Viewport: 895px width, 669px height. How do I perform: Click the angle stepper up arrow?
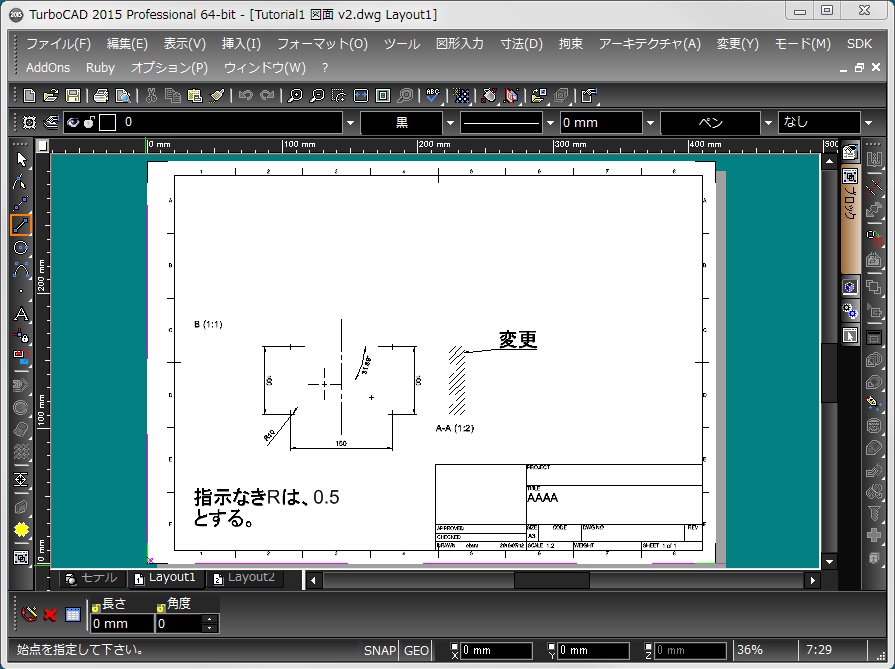[x=210, y=619]
